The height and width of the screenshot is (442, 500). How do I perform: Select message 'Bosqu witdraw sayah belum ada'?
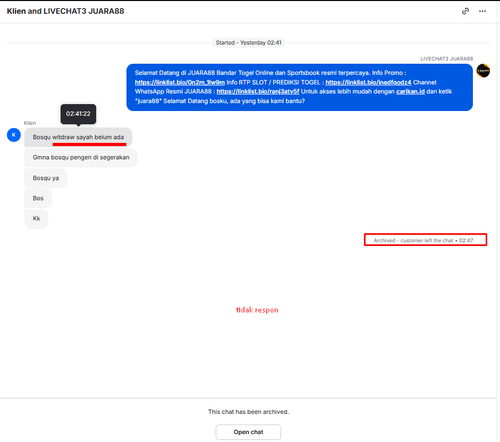tap(78, 137)
